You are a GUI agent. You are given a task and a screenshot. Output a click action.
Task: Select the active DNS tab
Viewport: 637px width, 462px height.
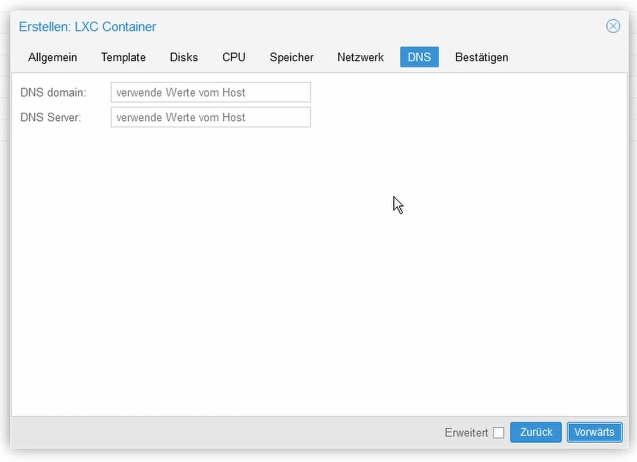coord(419,57)
